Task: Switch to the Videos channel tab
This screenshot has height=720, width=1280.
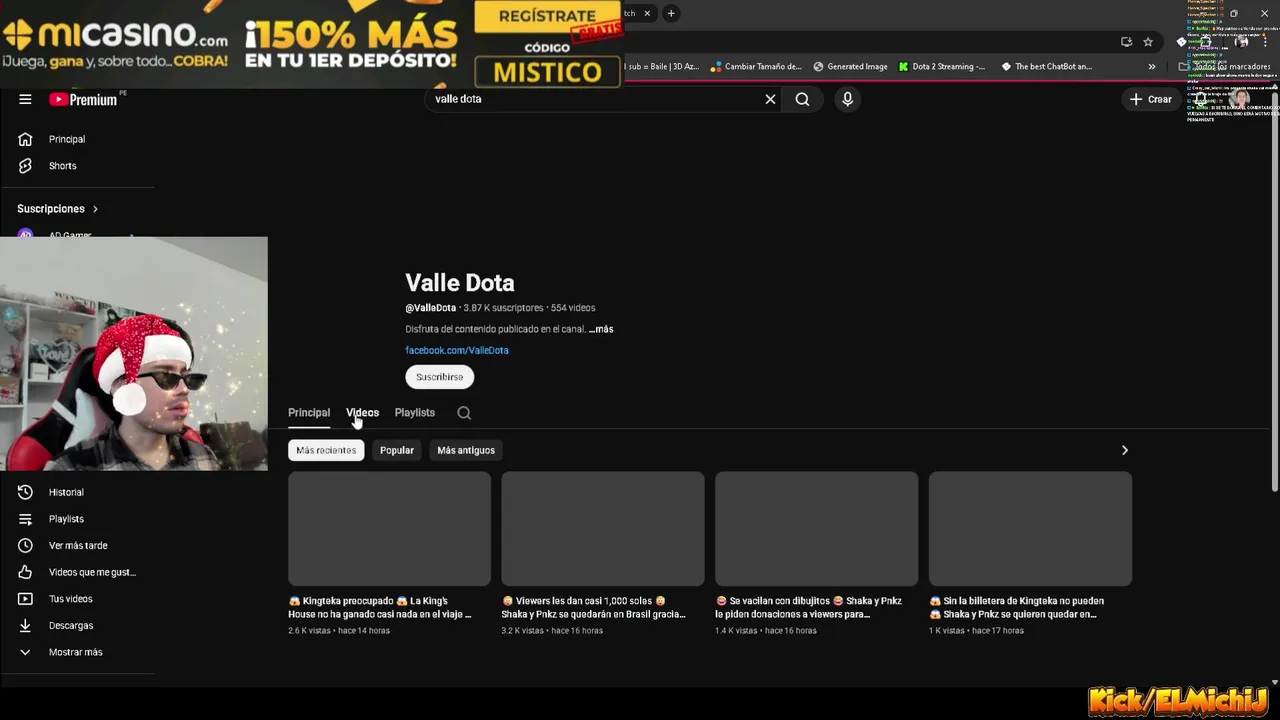Action: [x=362, y=412]
